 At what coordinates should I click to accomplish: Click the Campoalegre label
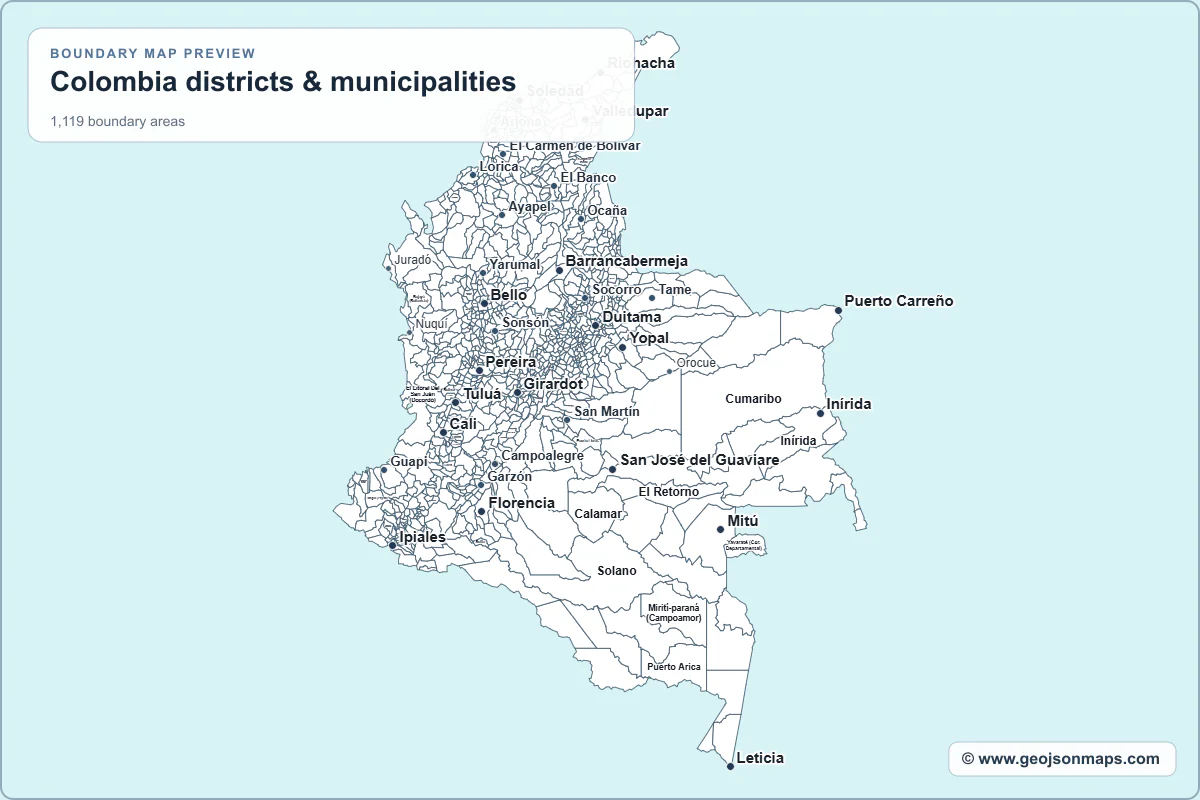(x=541, y=456)
